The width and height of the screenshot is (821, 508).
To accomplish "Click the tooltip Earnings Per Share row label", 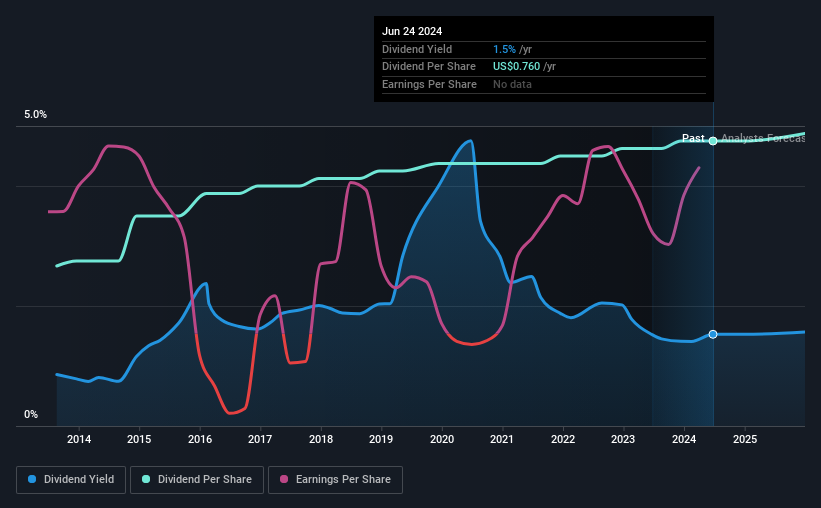I will (x=429, y=84).
